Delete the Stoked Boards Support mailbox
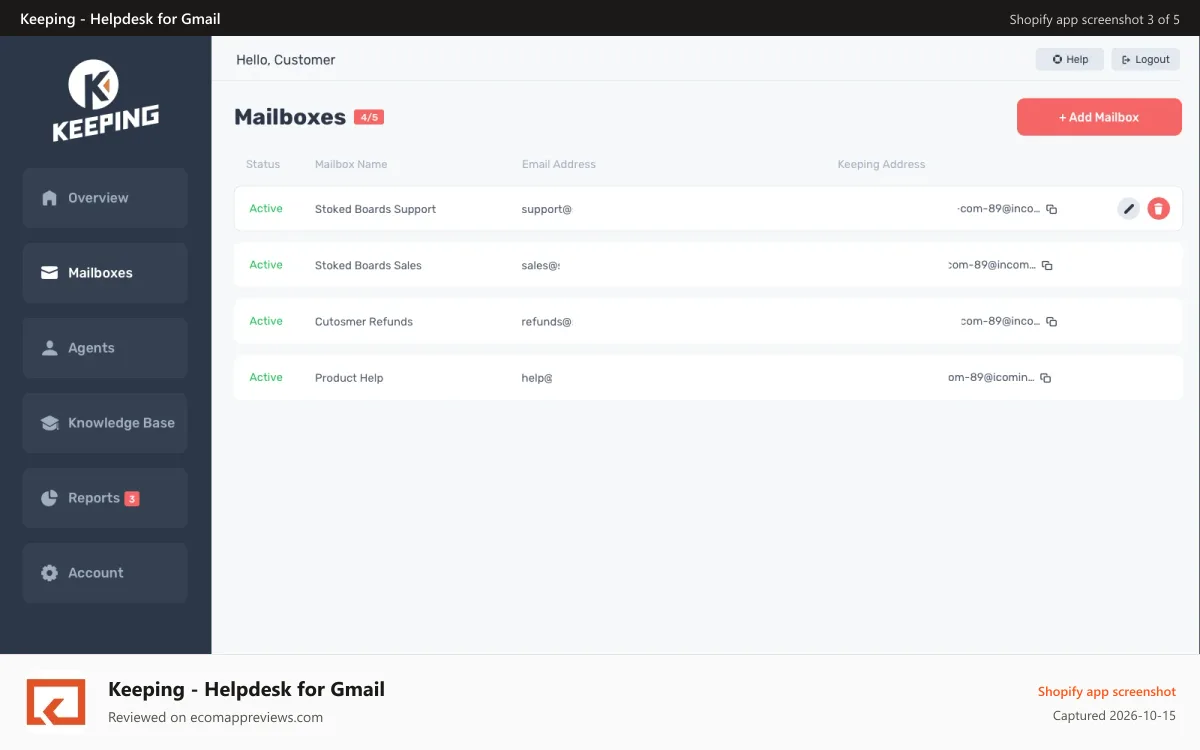 pos(1158,209)
